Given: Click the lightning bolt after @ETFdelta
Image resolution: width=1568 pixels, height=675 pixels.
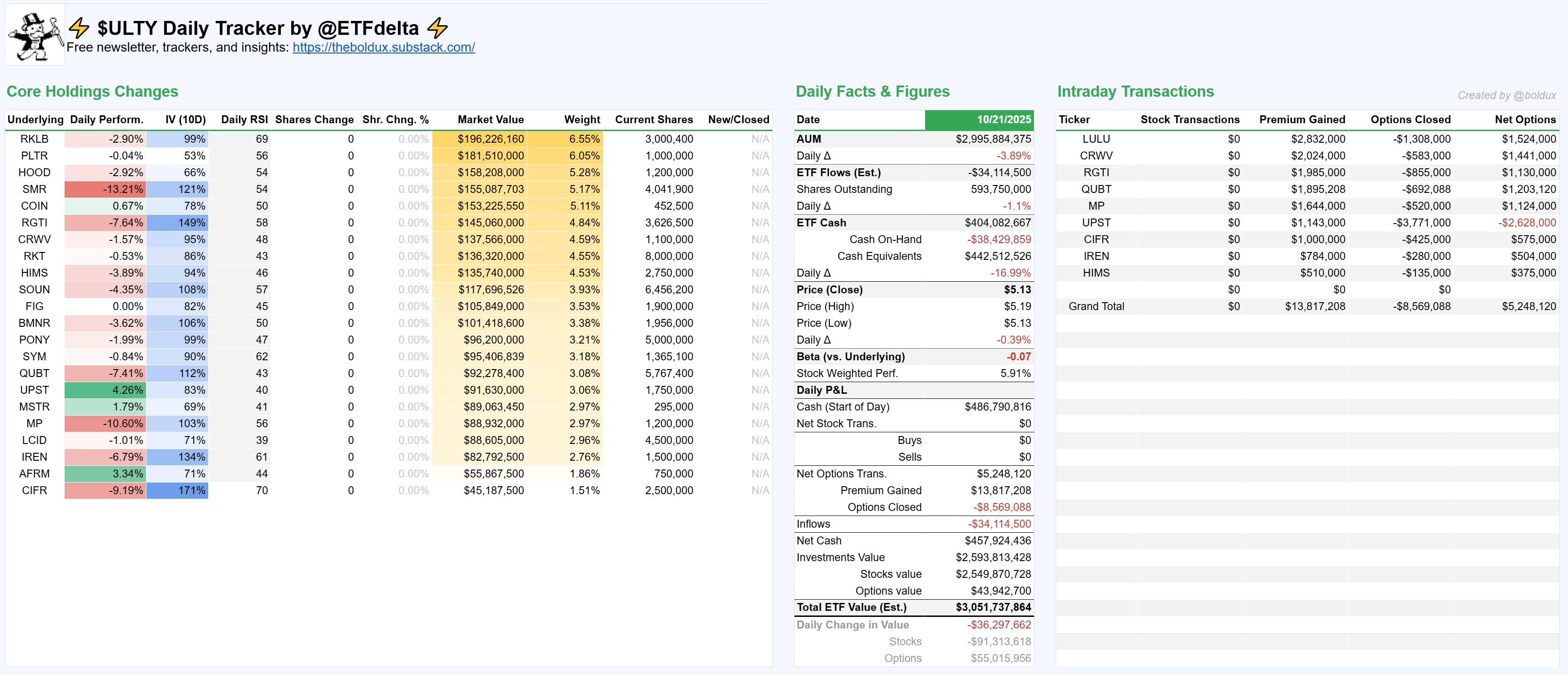Looking at the screenshot, I should point(437,28).
